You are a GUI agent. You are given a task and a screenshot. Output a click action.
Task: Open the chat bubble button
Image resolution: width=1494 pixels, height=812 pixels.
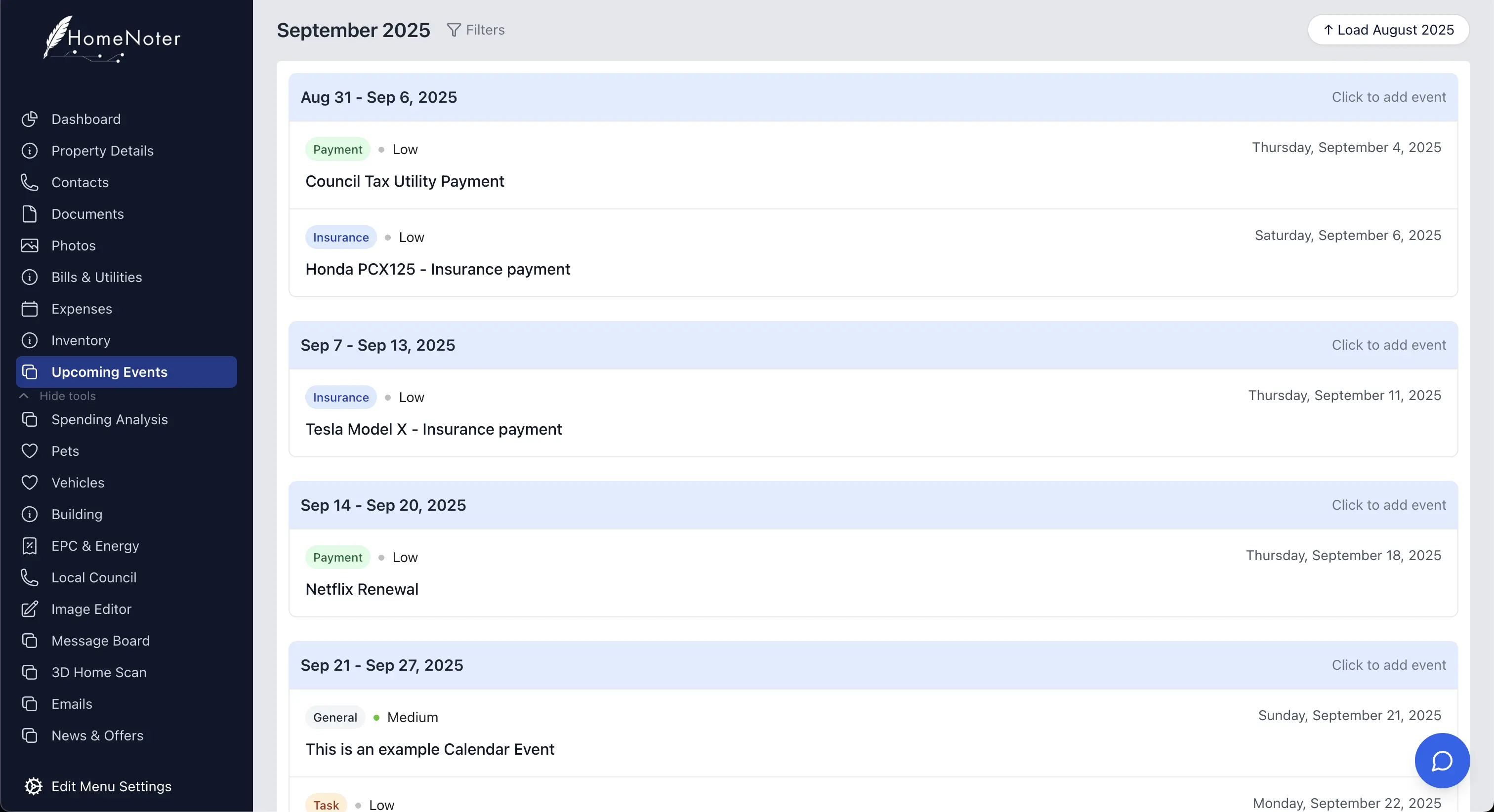[1441, 760]
